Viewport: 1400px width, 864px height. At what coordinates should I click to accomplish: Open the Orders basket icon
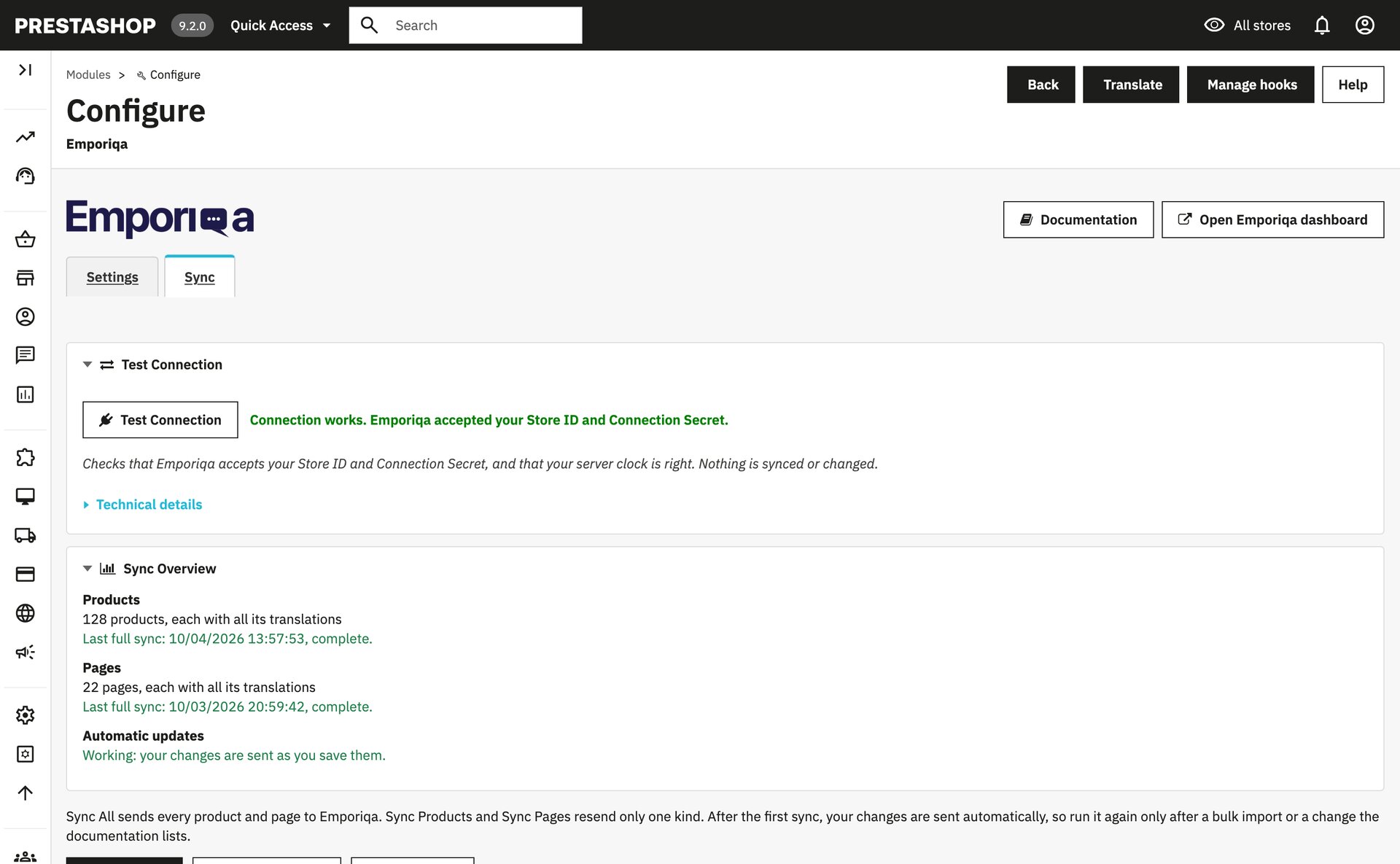click(x=26, y=239)
